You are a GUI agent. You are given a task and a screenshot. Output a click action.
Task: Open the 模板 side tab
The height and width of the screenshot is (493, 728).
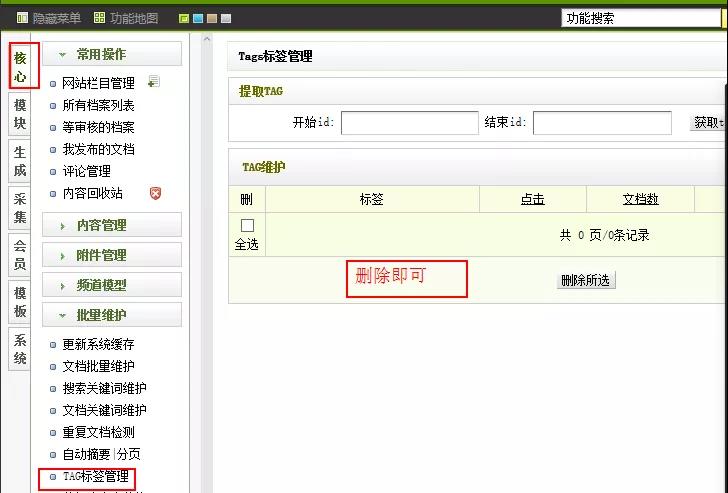(20, 302)
